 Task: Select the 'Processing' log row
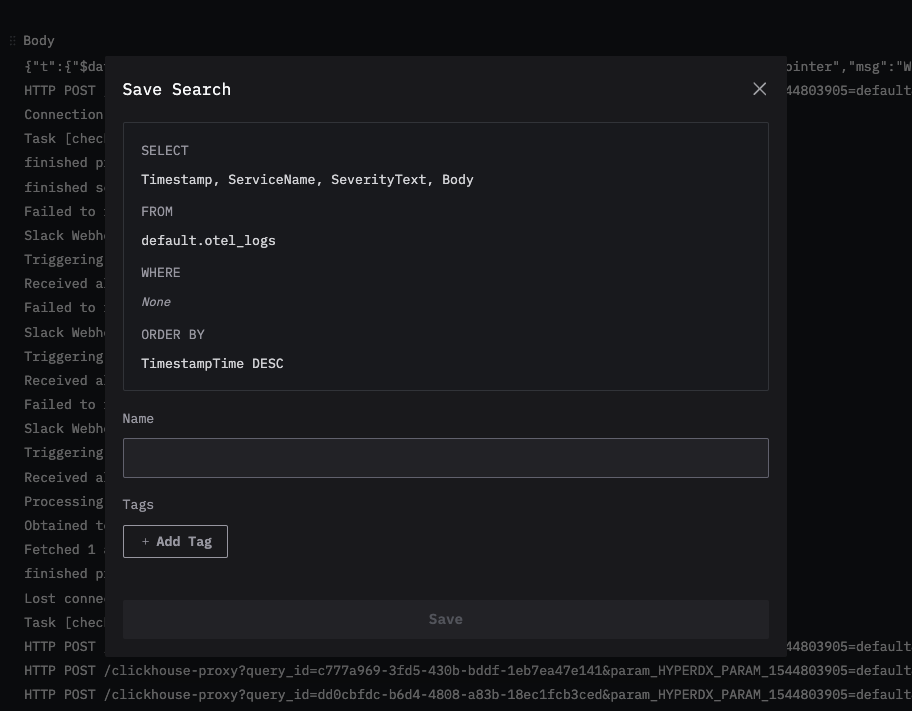[x=63, y=502]
